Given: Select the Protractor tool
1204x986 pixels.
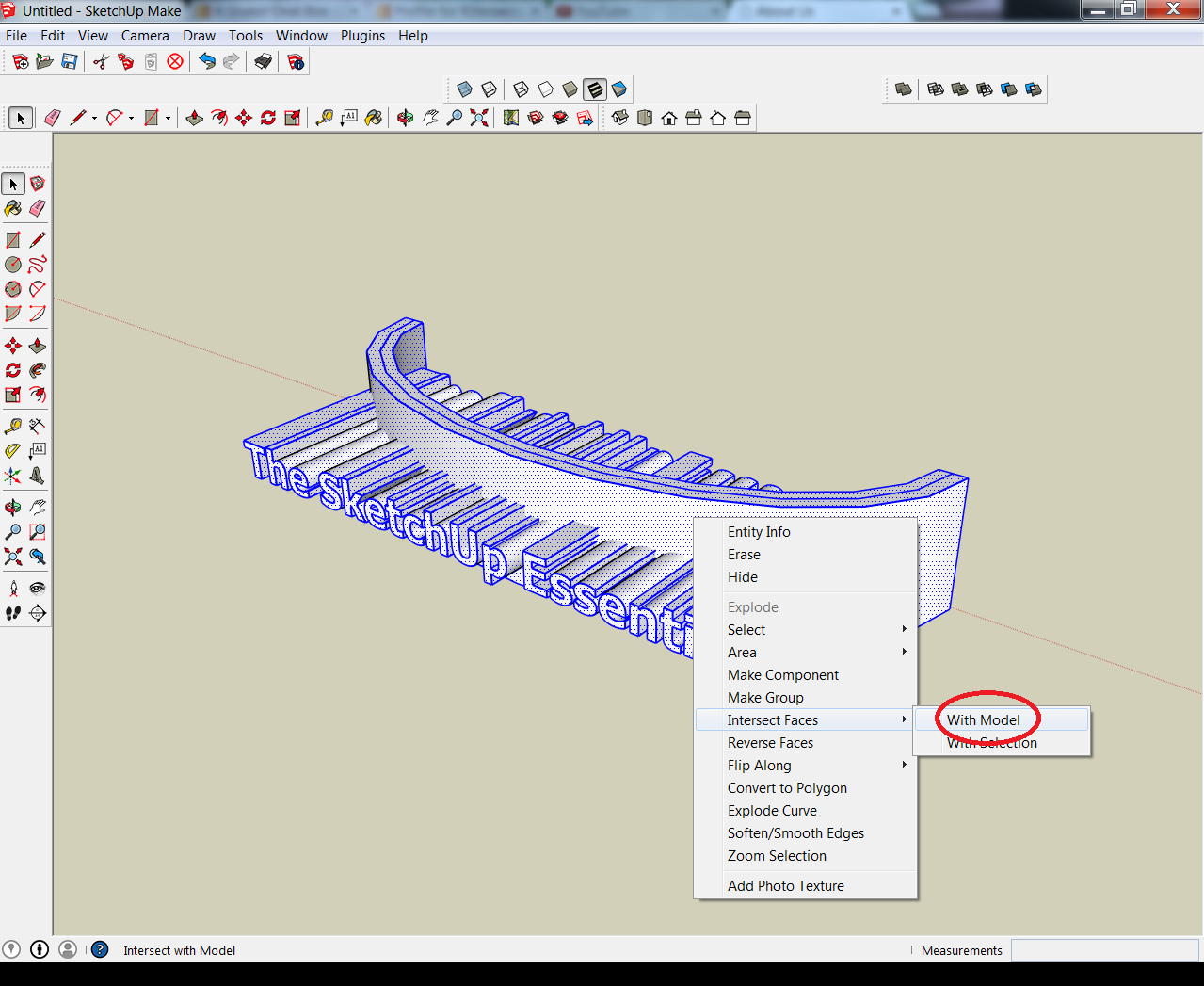Looking at the screenshot, I should (13, 451).
